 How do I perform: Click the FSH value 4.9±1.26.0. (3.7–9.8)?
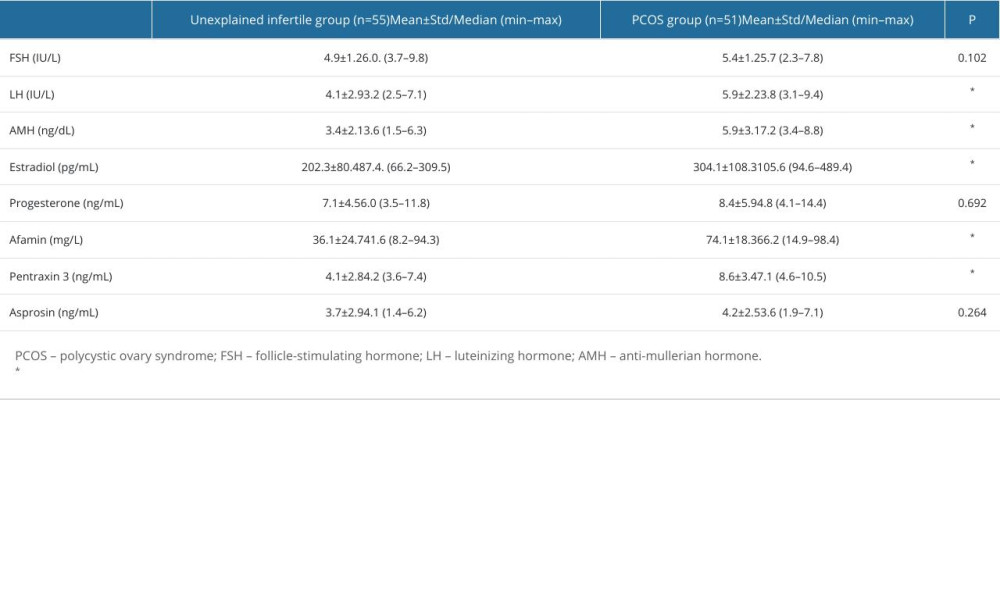coord(376,58)
